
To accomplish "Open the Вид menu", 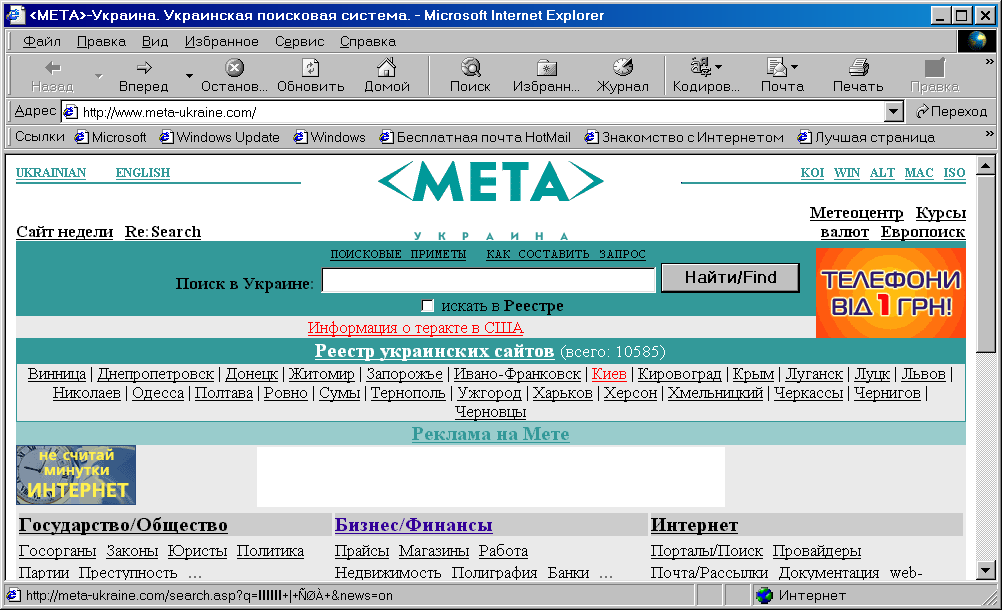I will (x=155, y=42).
